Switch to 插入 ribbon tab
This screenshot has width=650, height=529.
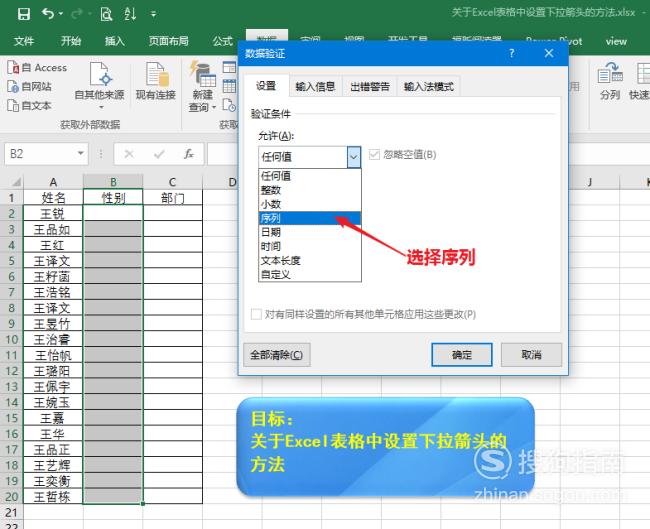[x=115, y=41]
